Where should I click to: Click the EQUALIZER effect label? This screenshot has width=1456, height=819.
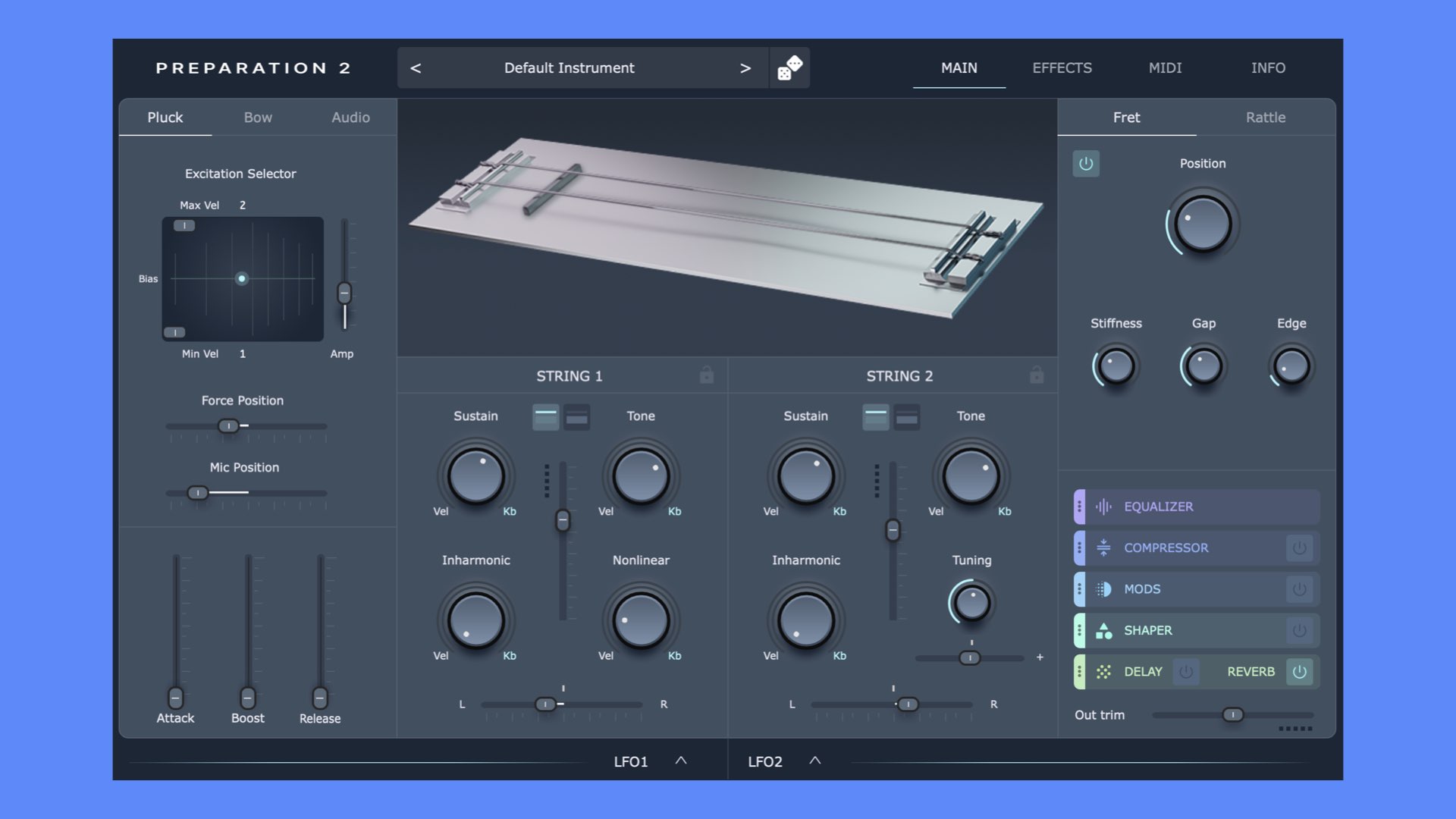coord(1158,507)
